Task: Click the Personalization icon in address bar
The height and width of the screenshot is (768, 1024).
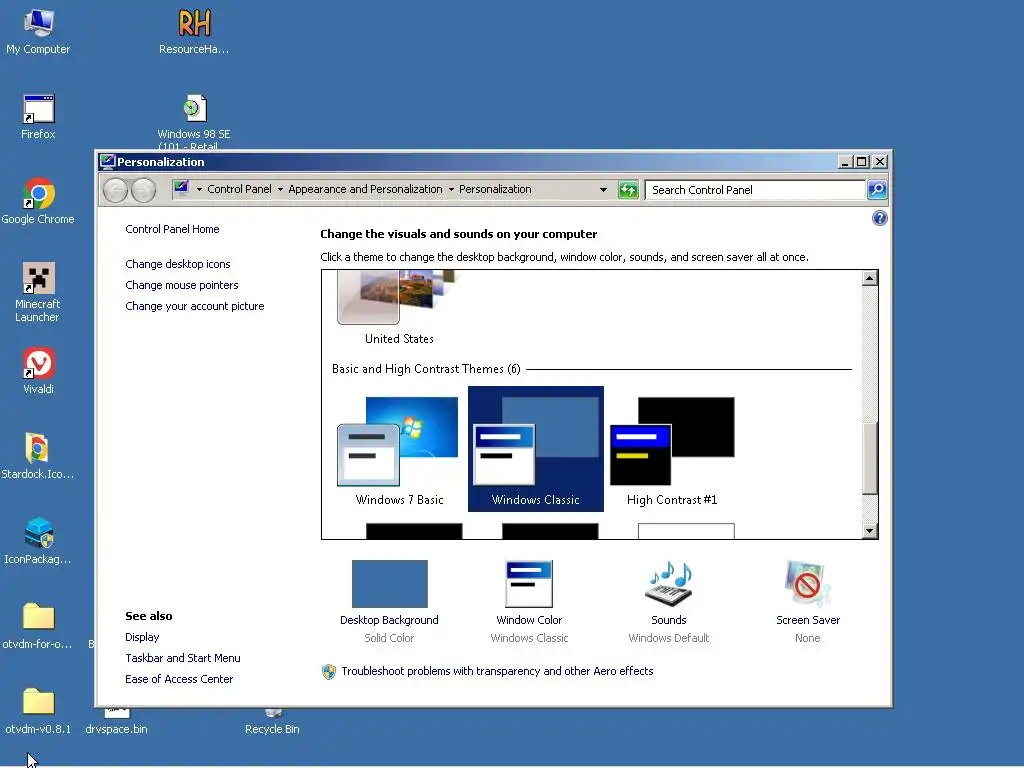Action: click(x=181, y=189)
